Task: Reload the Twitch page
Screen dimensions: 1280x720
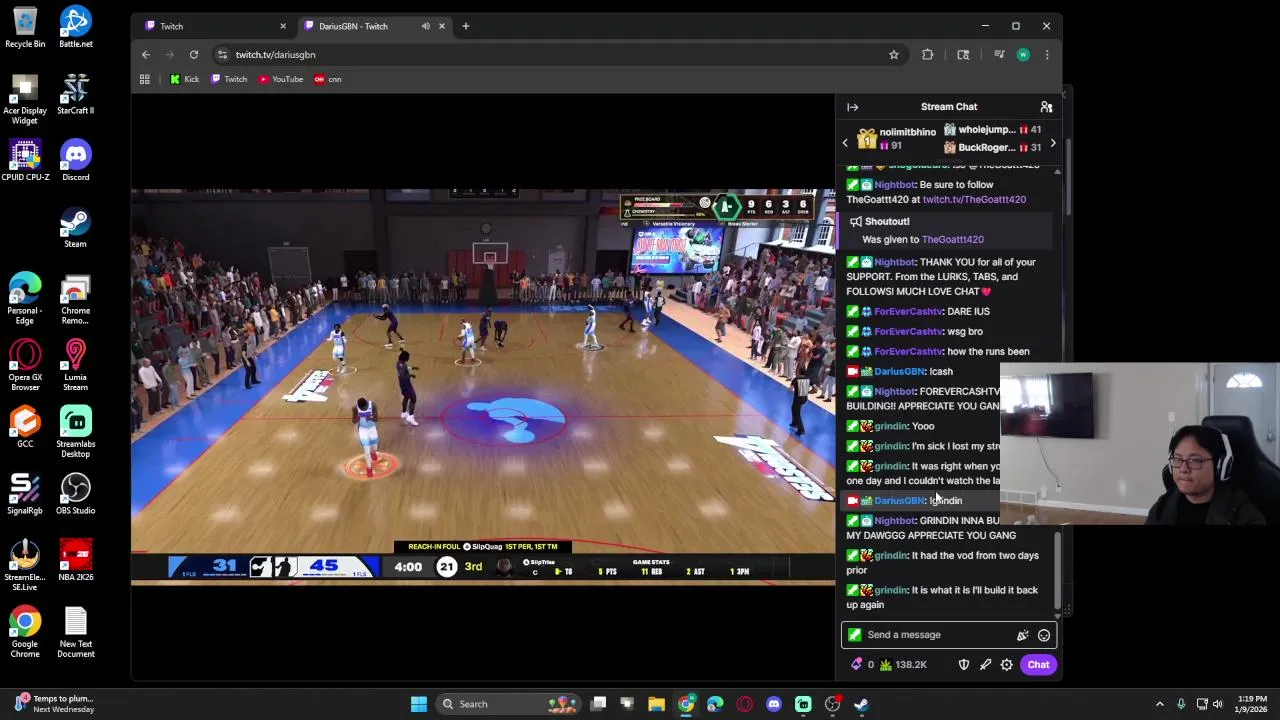Action: [194, 55]
